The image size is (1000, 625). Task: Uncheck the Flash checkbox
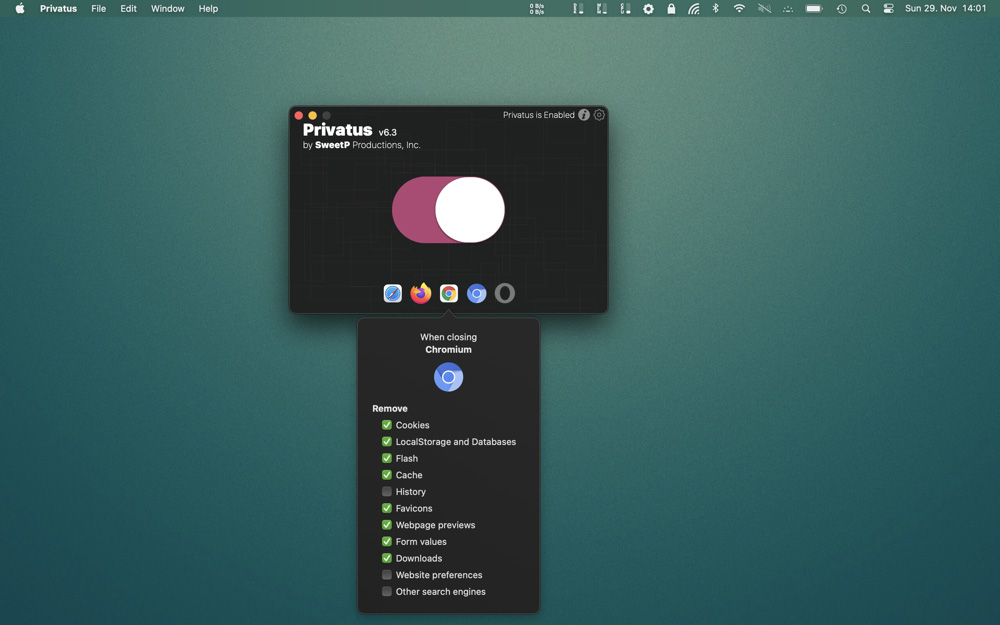[386, 458]
